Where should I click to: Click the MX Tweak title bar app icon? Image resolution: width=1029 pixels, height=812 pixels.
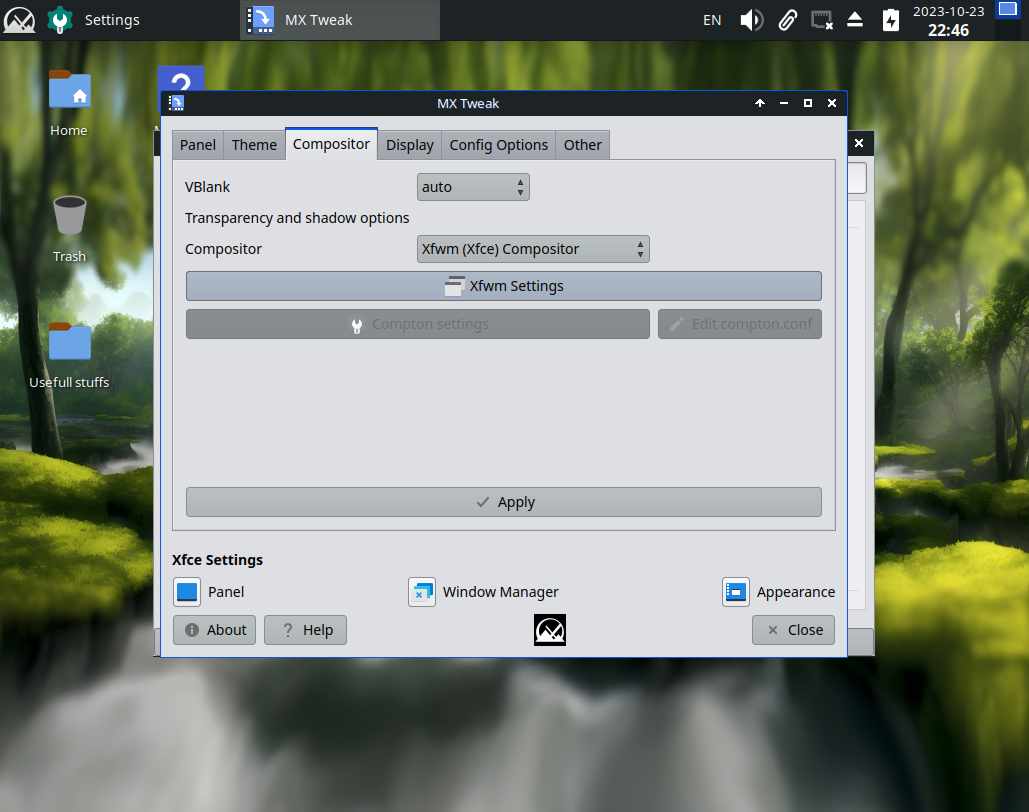point(176,103)
